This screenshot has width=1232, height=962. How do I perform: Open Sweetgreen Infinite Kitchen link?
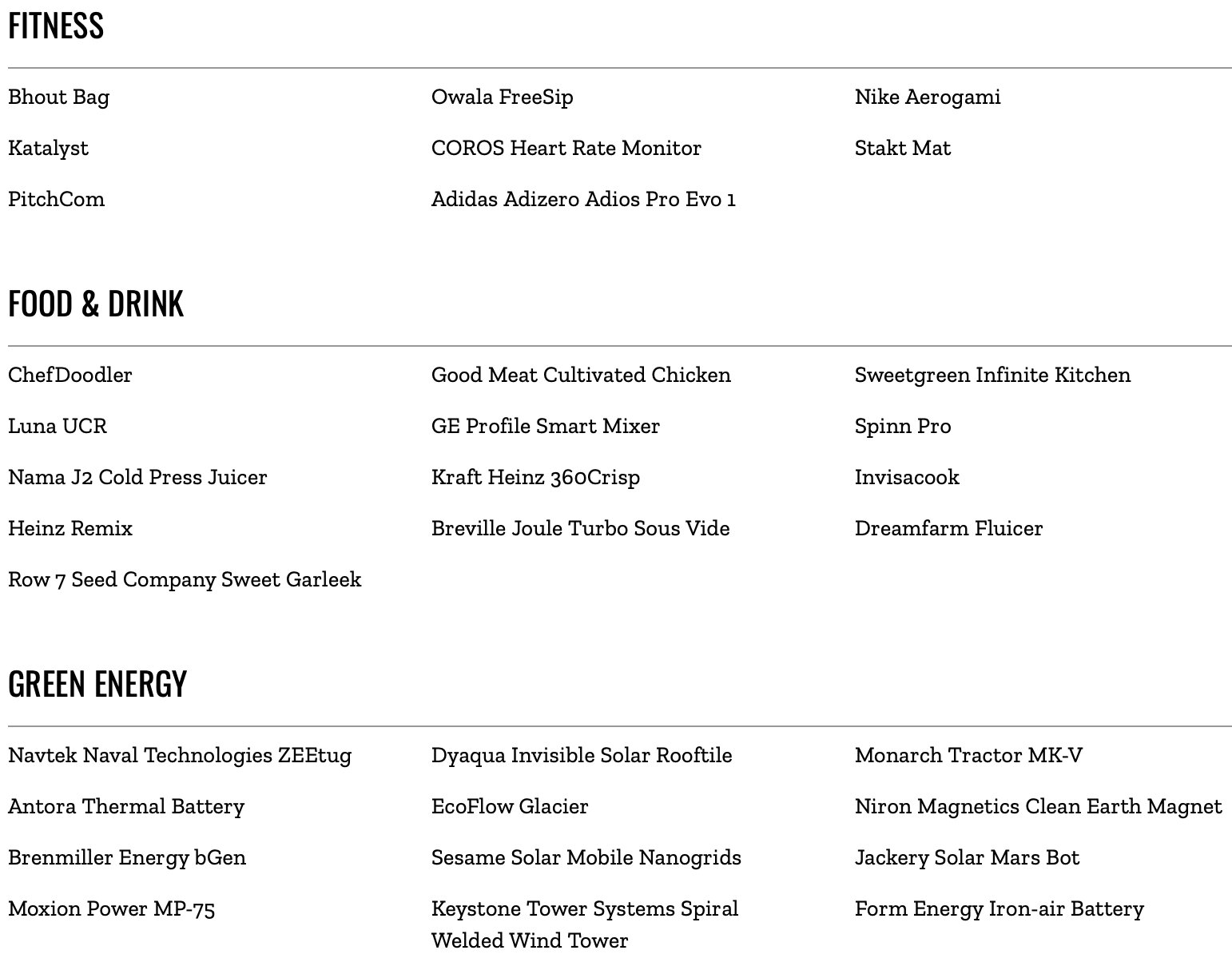(x=993, y=376)
